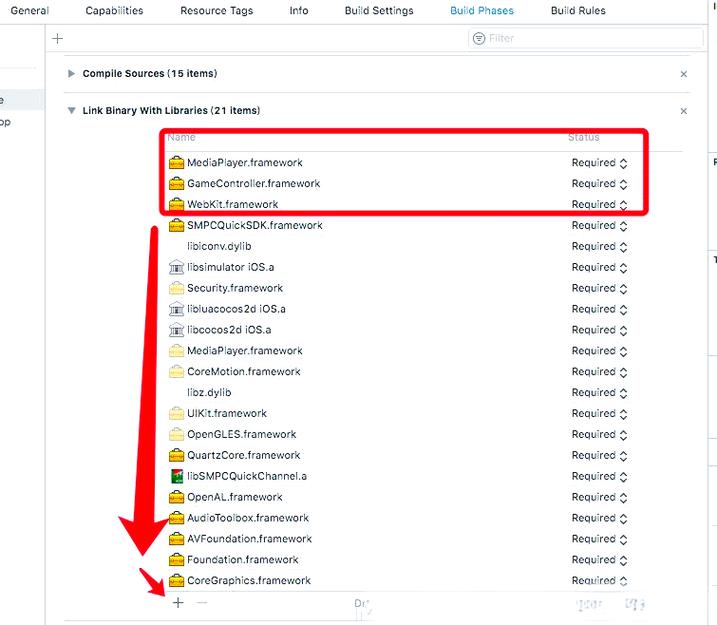Click the minus icon to remove library
Image resolution: width=717 pixels, height=625 pixels.
(x=202, y=603)
